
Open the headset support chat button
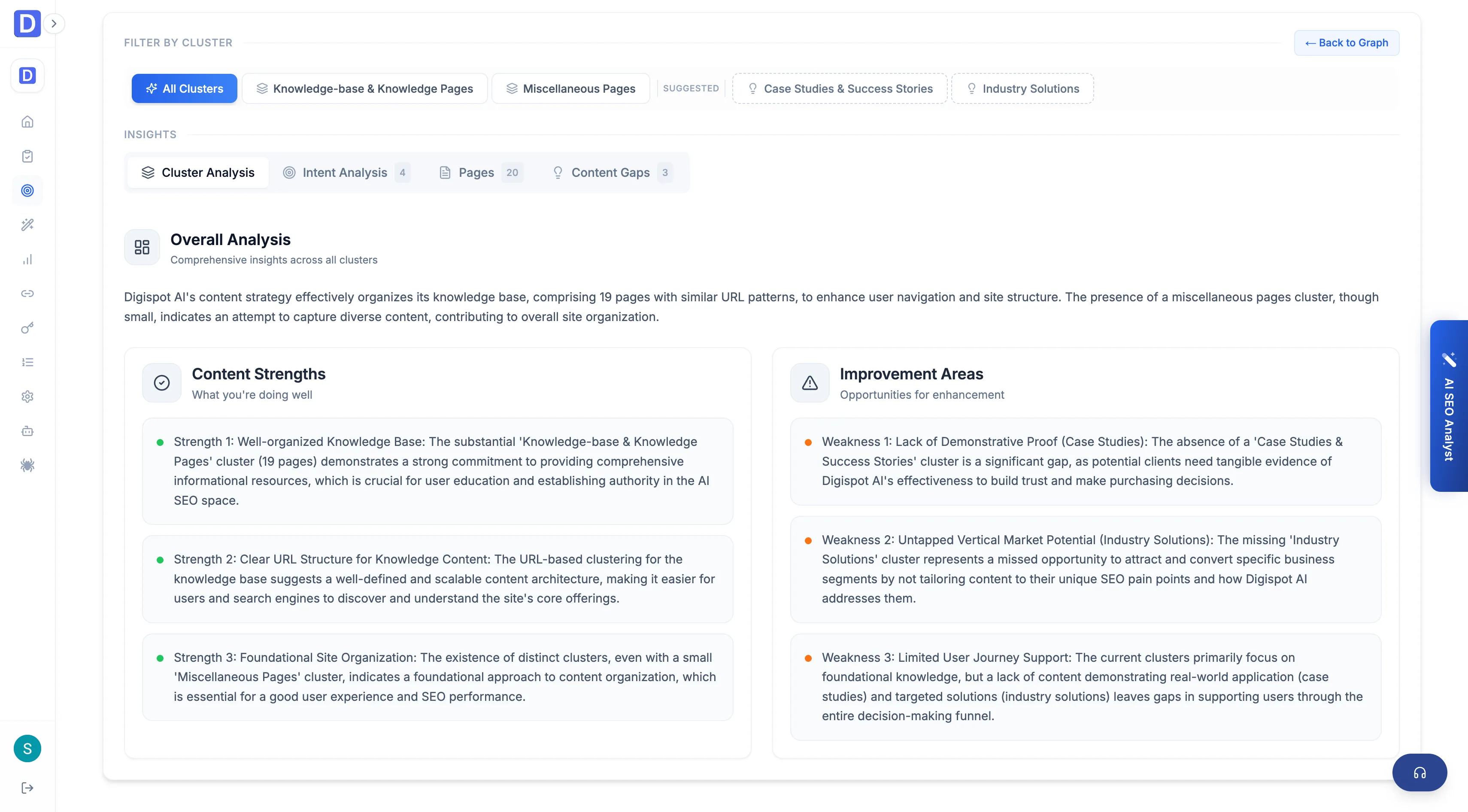[1419, 773]
